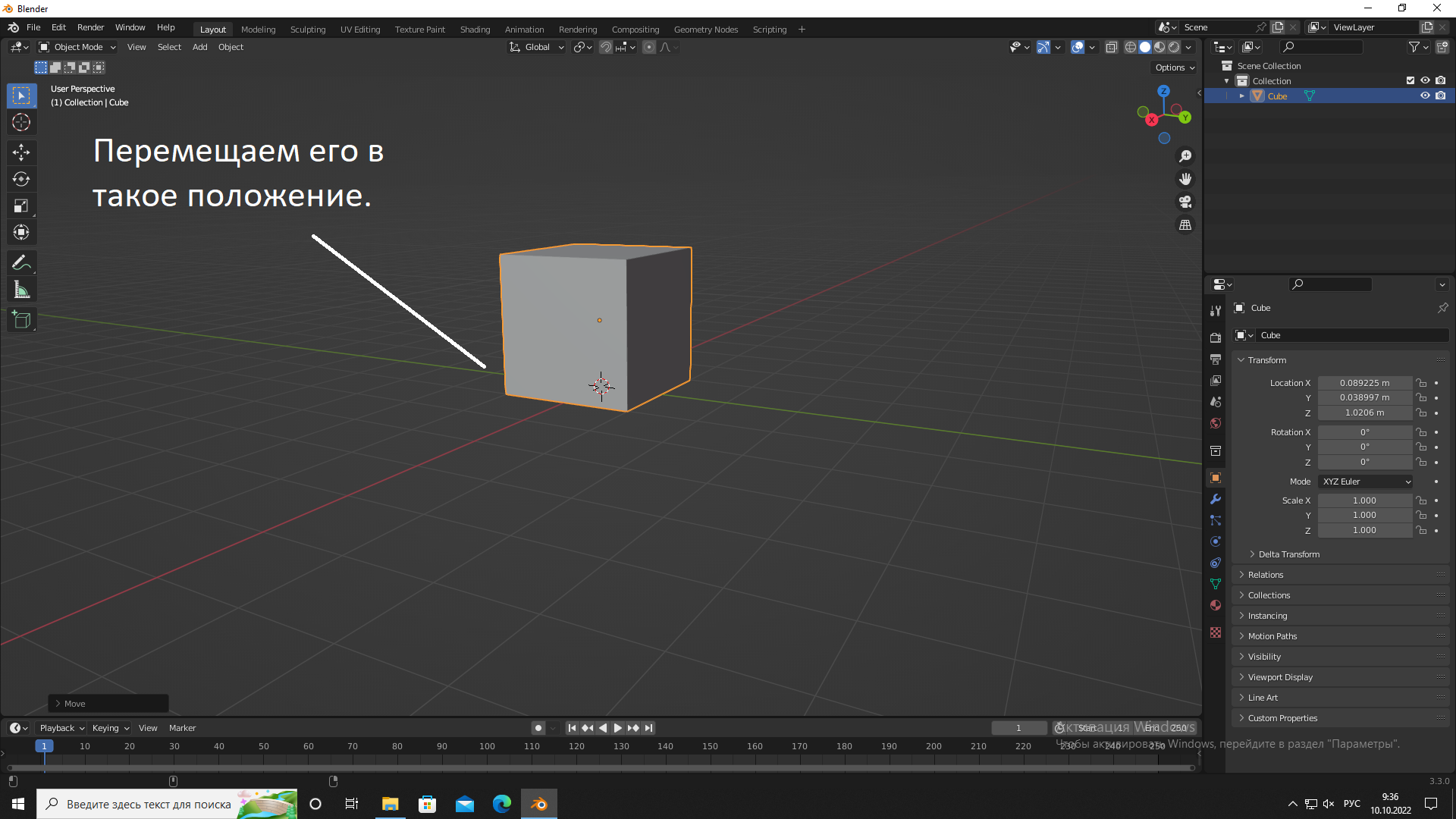Viewport: 1456px width, 819px height.
Task: Select the Annotate tool
Action: pyautogui.click(x=21, y=263)
